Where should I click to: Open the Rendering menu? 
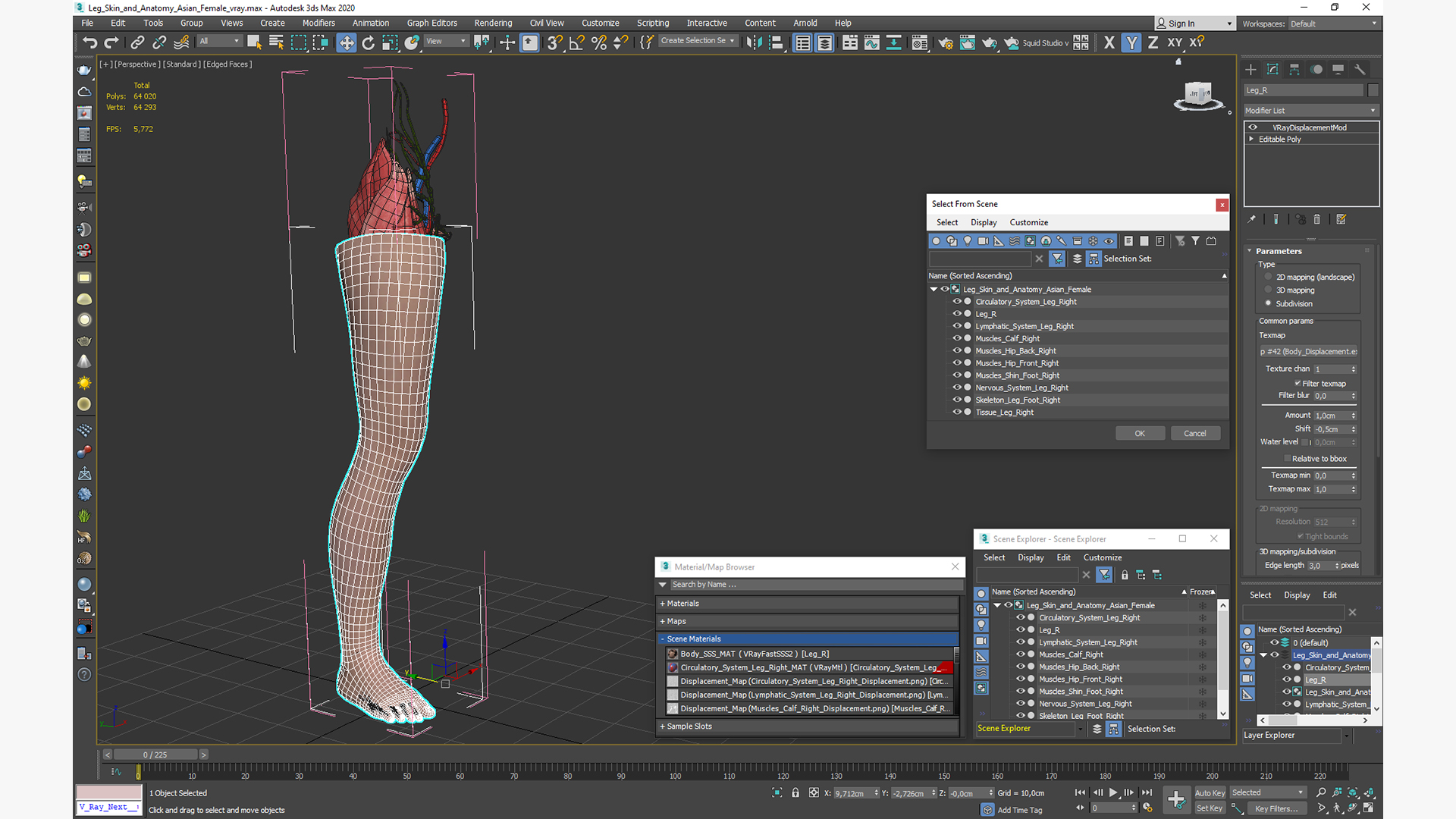(493, 23)
